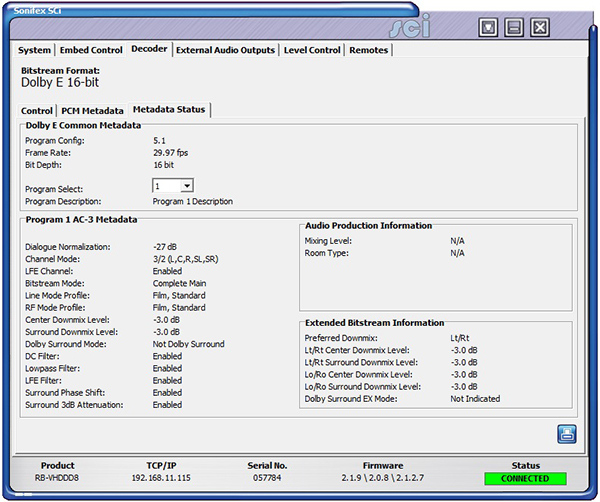Click the Room Type 'N/A' value
This screenshot has height=502, width=600.
(x=457, y=253)
